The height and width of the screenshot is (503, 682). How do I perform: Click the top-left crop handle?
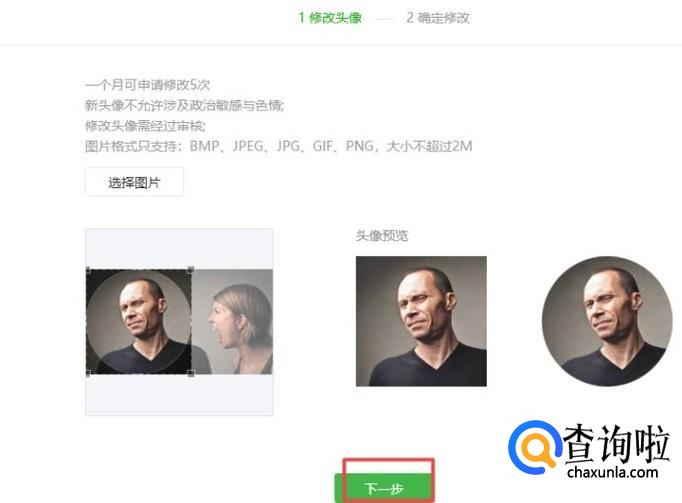pos(88,270)
